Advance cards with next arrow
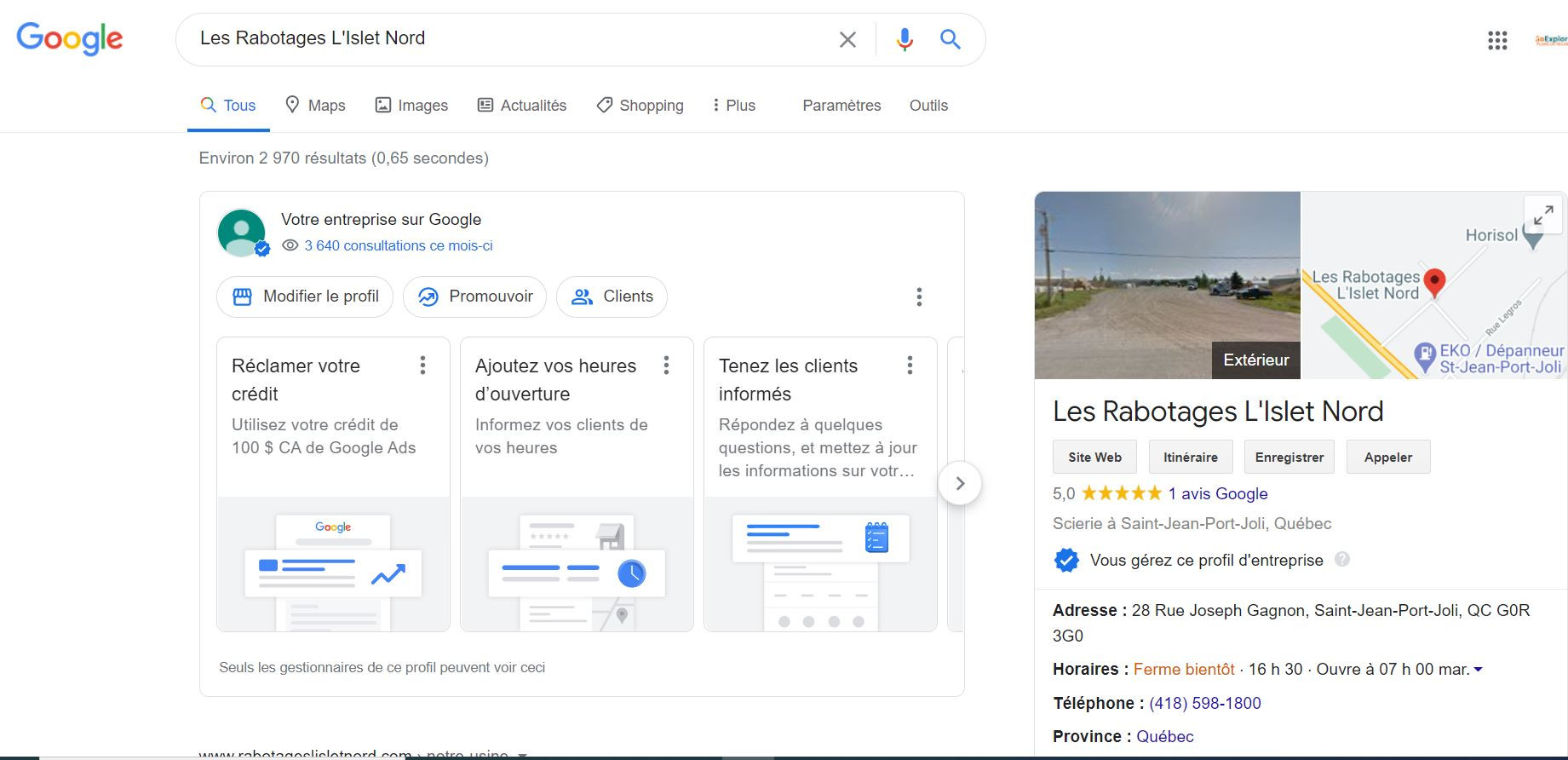Viewport: 1568px width, 760px height. pos(960,483)
